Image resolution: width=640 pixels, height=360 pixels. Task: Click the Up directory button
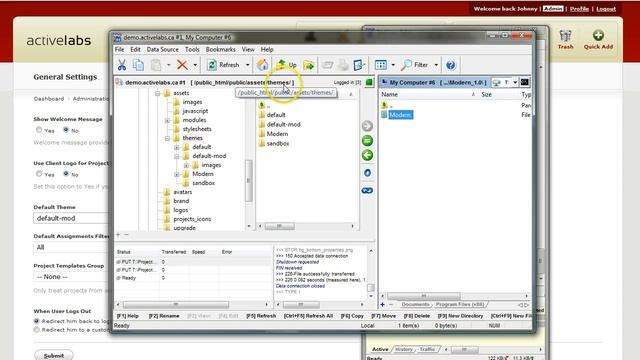[287, 65]
